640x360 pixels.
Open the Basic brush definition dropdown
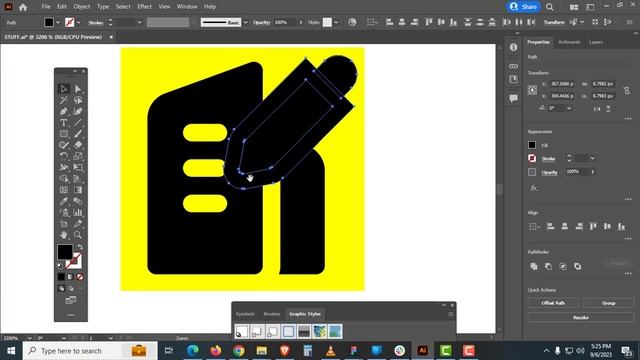[x=245, y=22]
